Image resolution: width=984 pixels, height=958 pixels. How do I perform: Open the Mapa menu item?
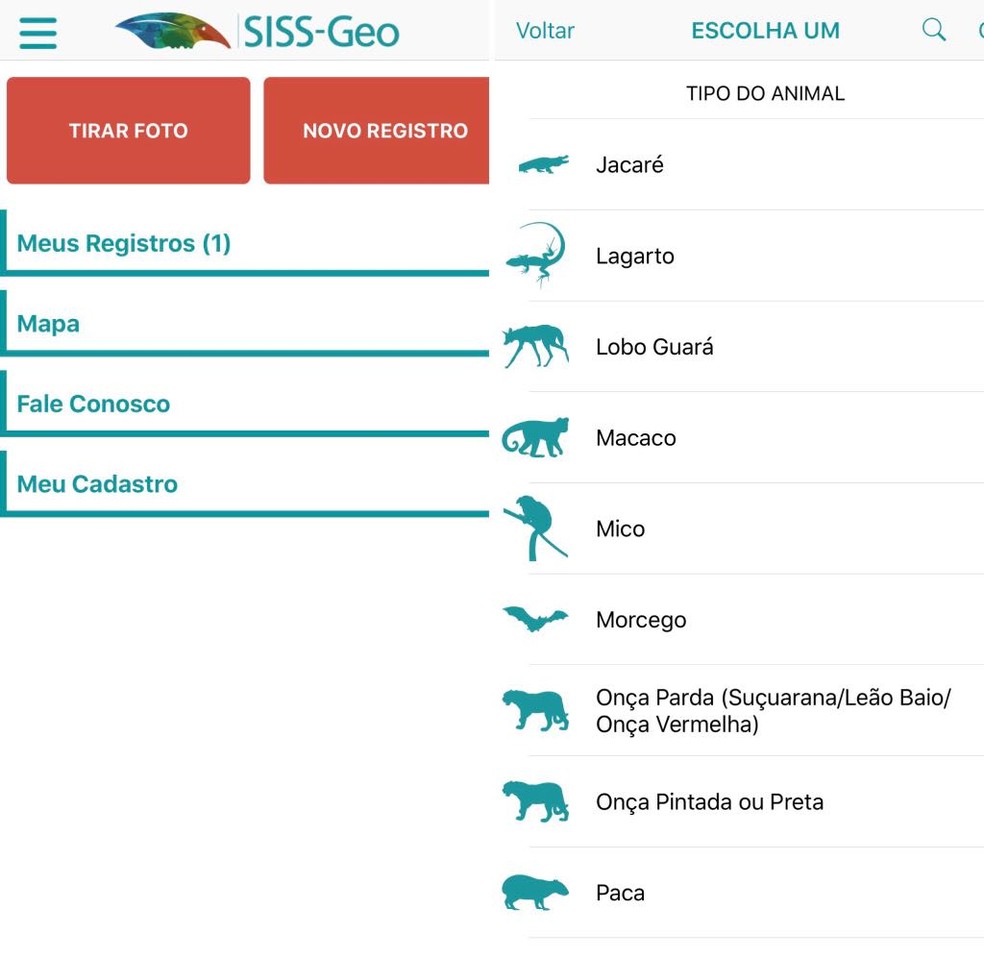point(48,324)
